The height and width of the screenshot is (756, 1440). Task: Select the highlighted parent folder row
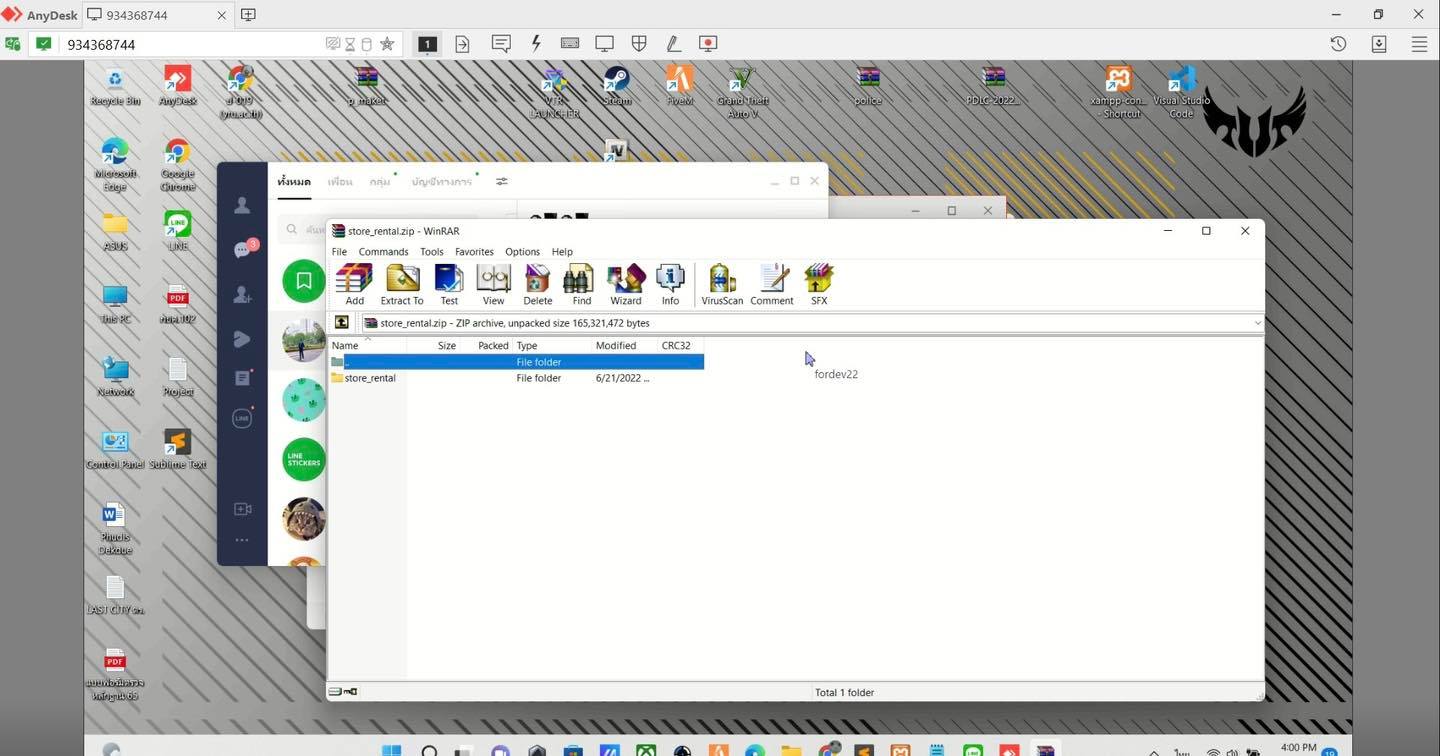pyautogui.click(x=517, y=362)
